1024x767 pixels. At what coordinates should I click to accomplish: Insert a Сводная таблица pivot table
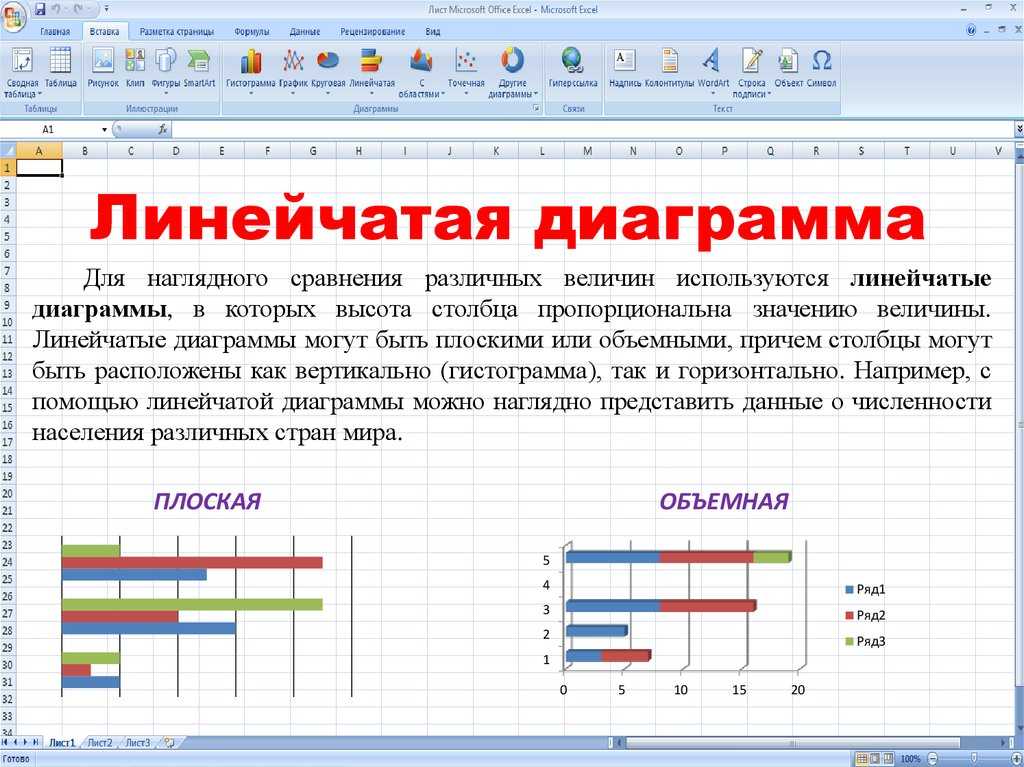[22, 72]
